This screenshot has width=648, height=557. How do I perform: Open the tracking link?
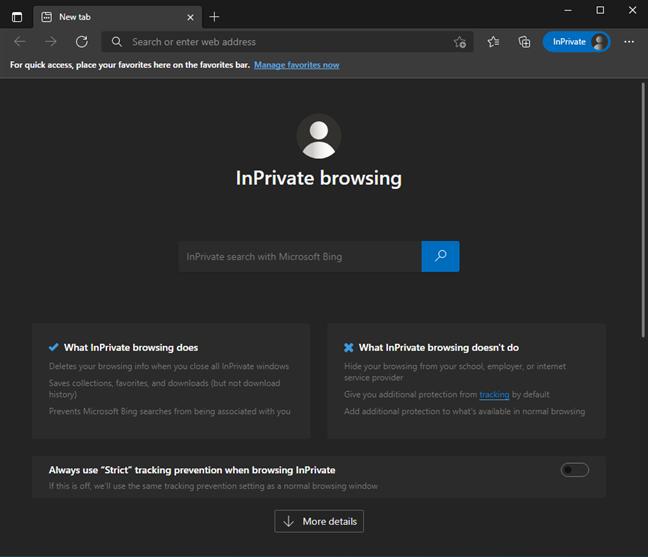click(494, 395)
